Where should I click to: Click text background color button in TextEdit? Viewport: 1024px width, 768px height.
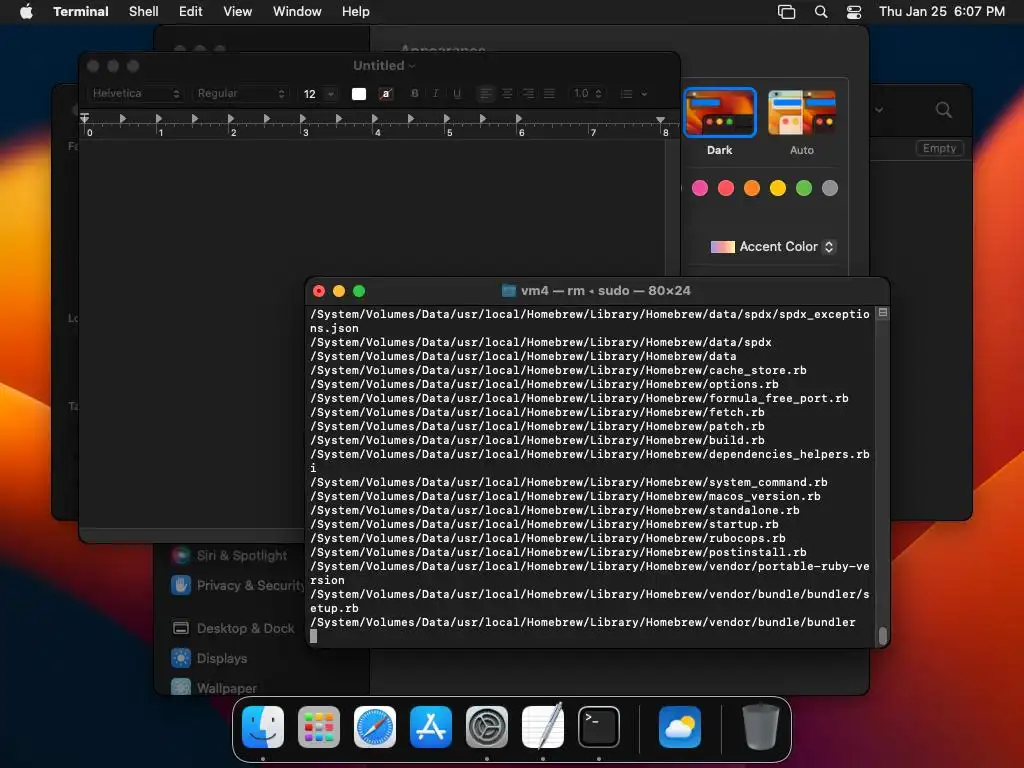click(386, 93)
